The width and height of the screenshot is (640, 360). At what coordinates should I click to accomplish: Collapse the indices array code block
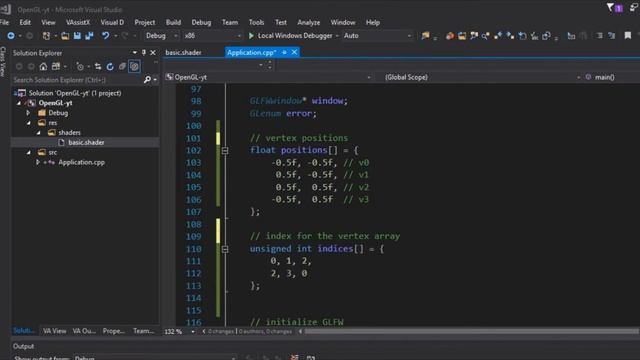point(225,249)
